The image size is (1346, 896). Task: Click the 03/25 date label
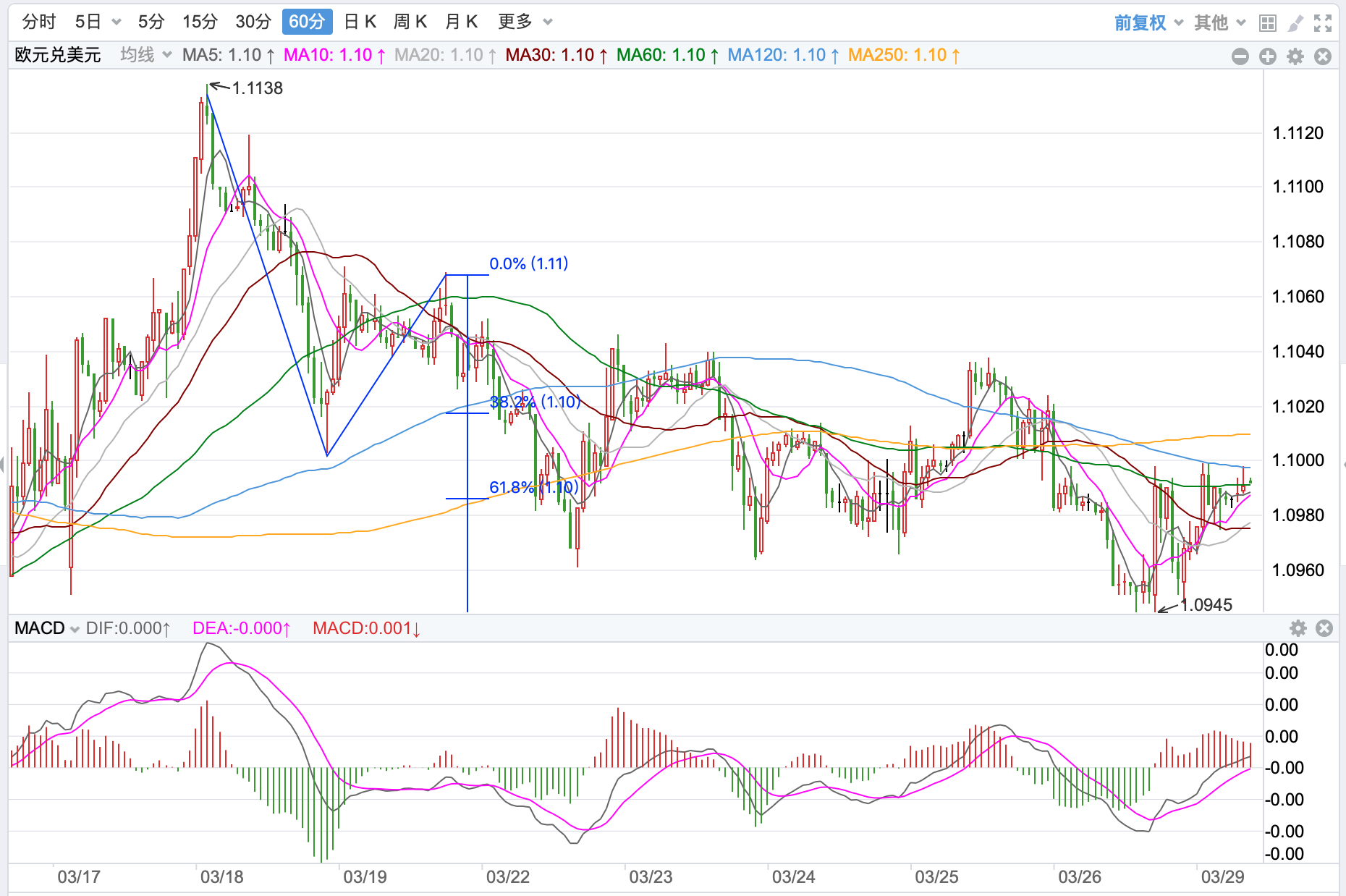tap(937, 877)
